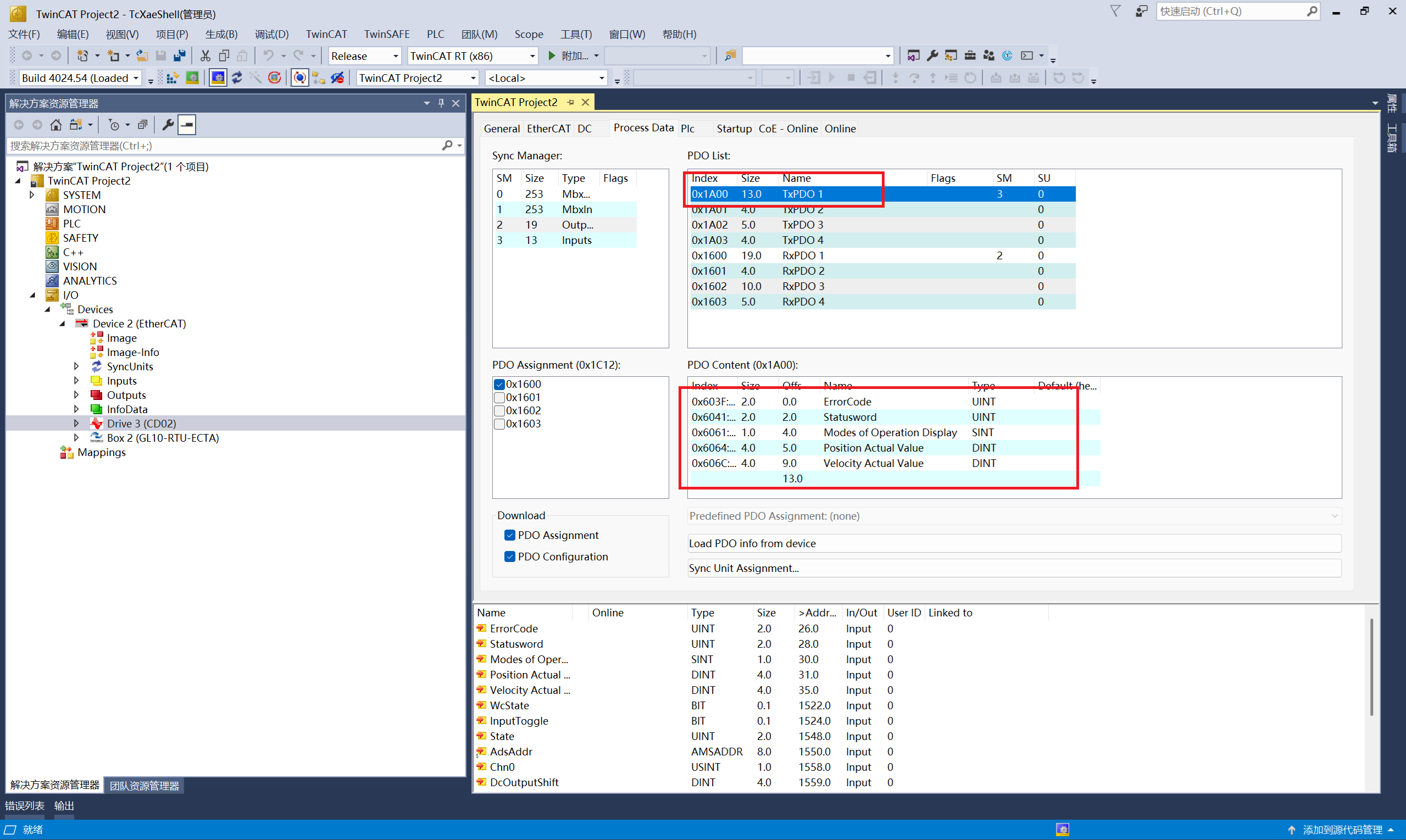Click the Config Mode toolbar icon
The image size is (1406, 840).
click(x=218, y=77)
